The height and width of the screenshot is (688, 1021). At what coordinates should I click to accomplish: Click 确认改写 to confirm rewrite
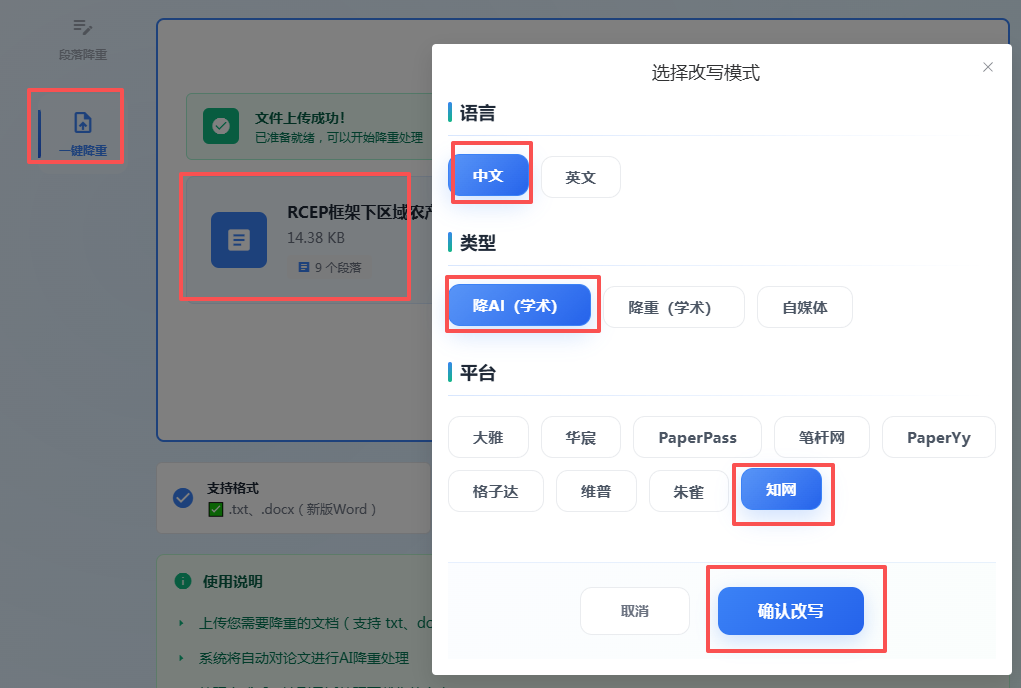[x=790, y=610]
